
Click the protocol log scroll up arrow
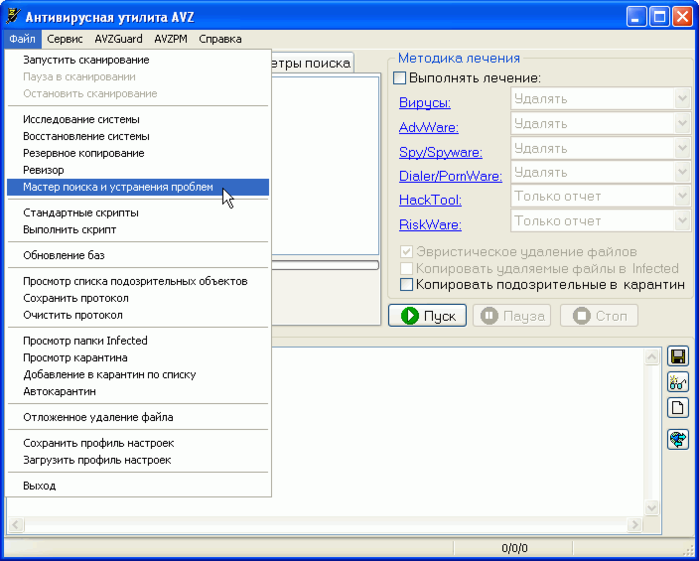point(652,357)
